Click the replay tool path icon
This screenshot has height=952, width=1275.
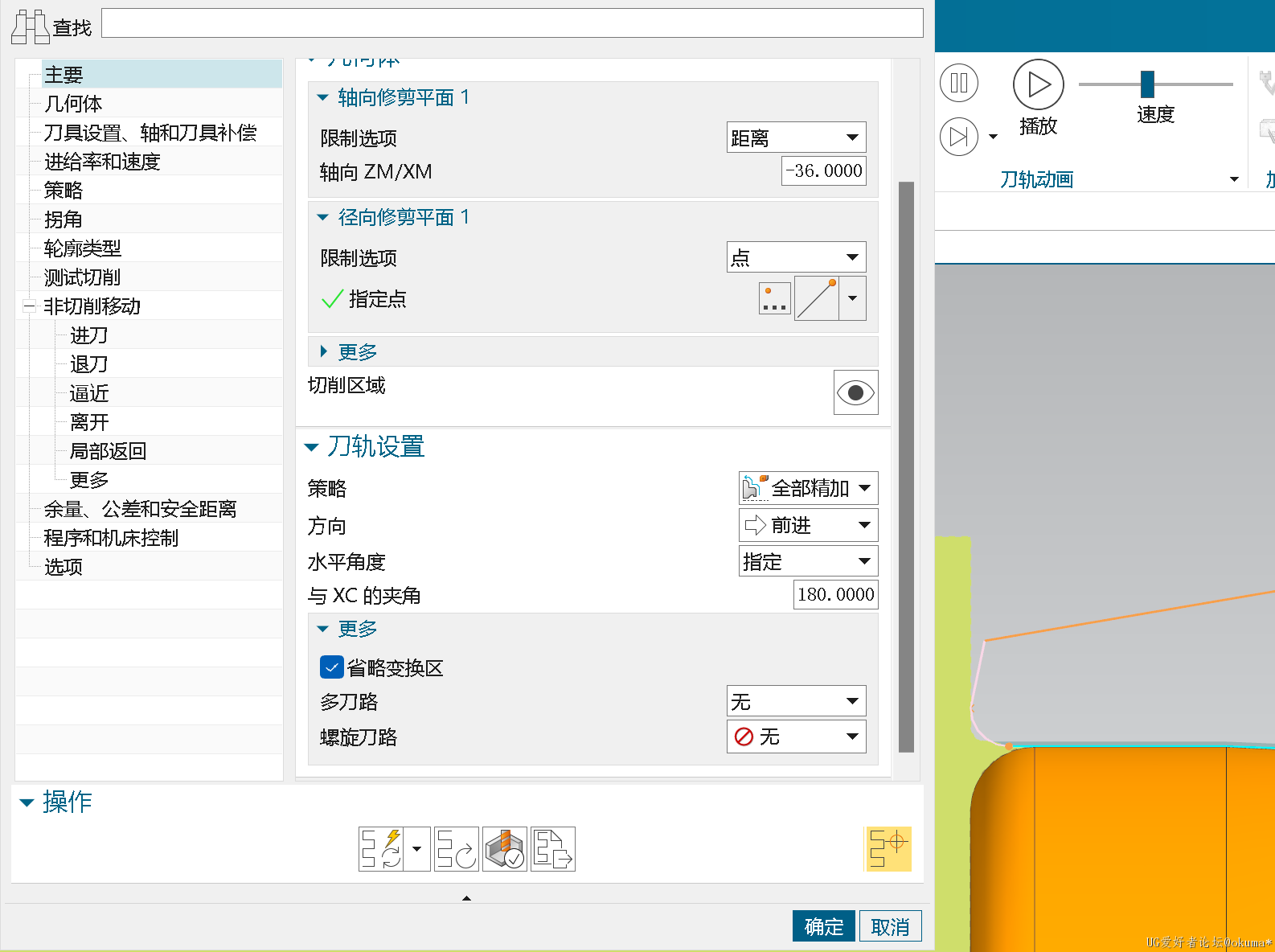click(457, 849)
